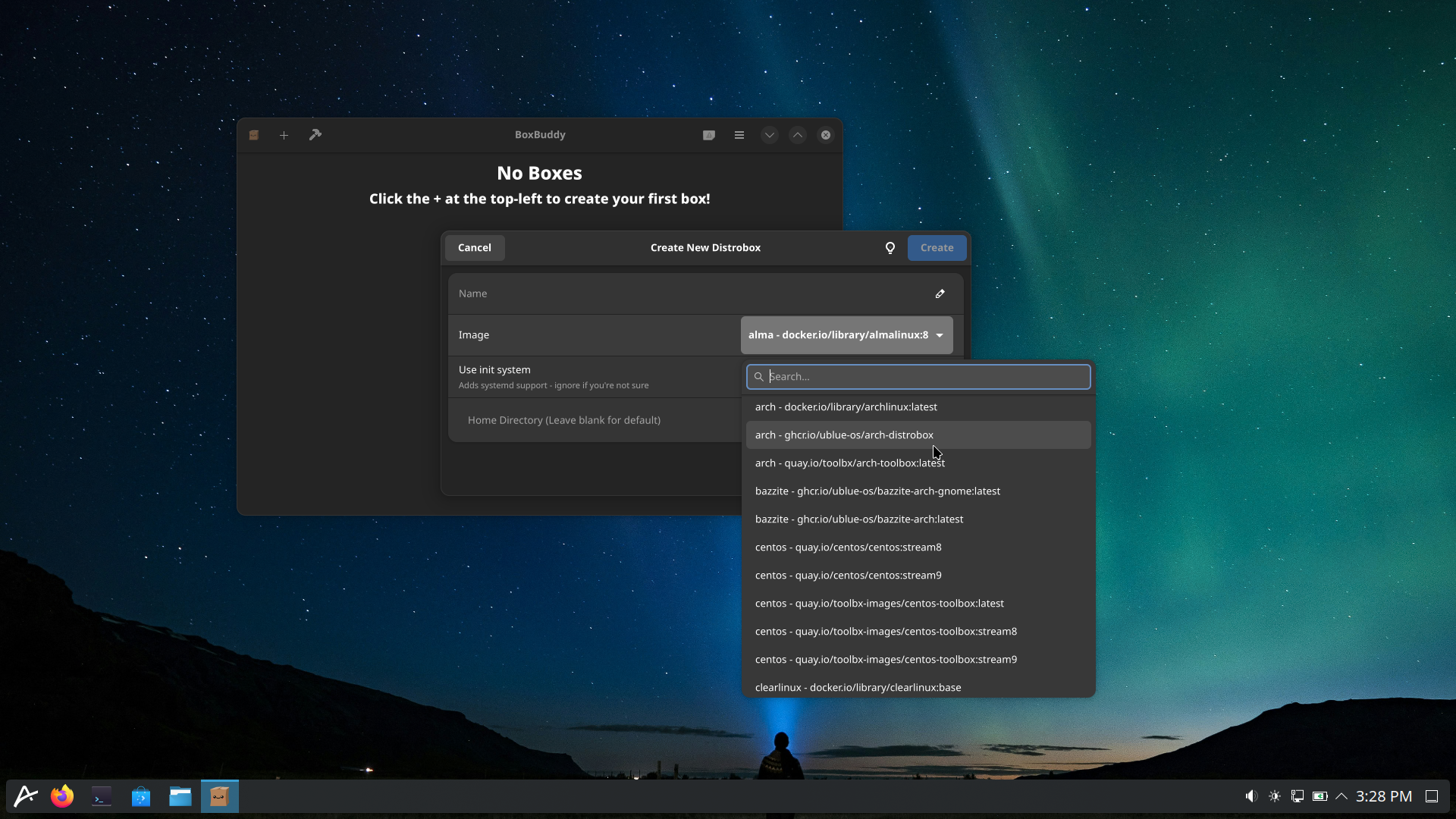Choose arch - docker.io/library/archlinux:latest

[918, 407]
